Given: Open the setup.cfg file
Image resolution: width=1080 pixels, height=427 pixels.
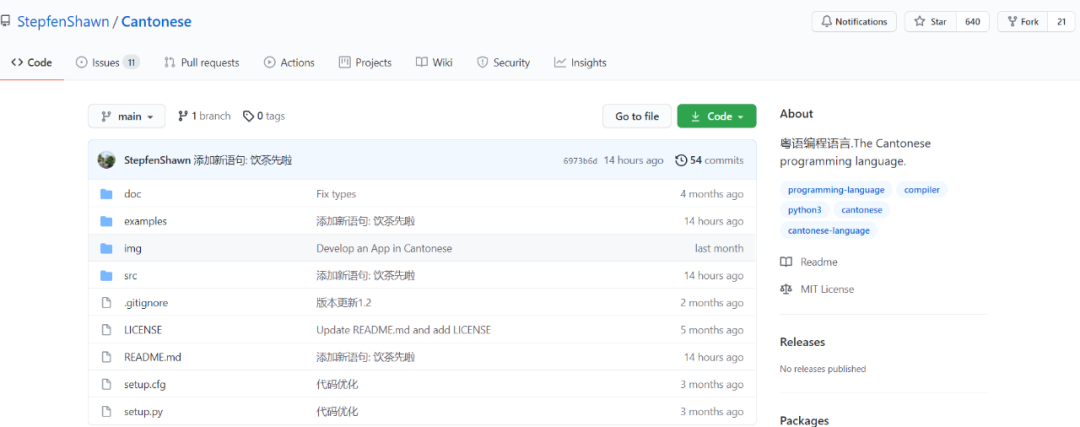Looking at the screenshot, I should 145,384.
